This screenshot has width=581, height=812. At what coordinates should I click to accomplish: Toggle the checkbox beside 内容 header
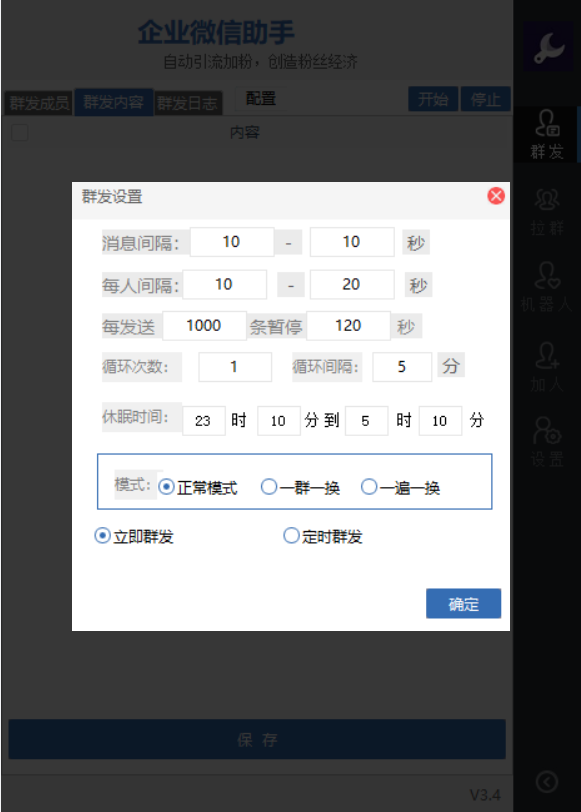click(20, 133)
